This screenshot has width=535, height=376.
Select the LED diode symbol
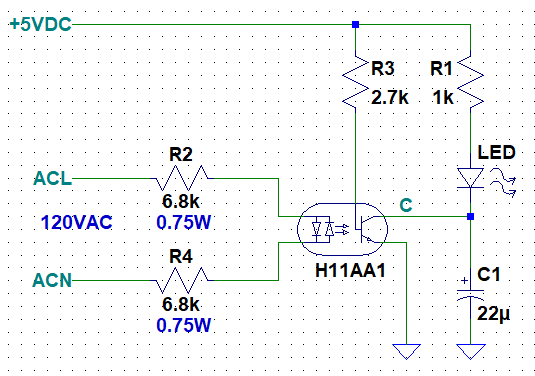471,178
